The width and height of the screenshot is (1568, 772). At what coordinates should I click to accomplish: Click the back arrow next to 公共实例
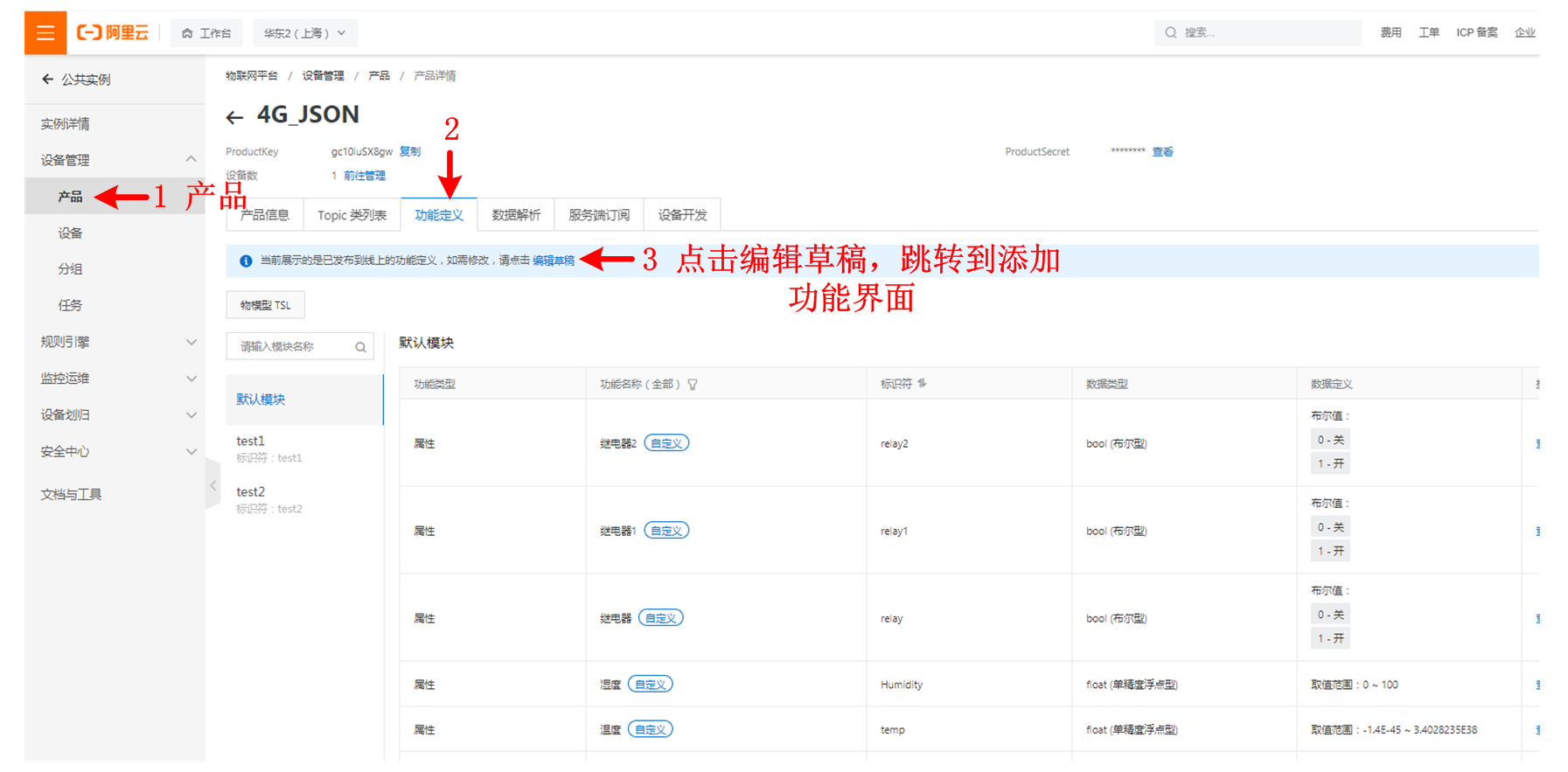pos(47,80)
